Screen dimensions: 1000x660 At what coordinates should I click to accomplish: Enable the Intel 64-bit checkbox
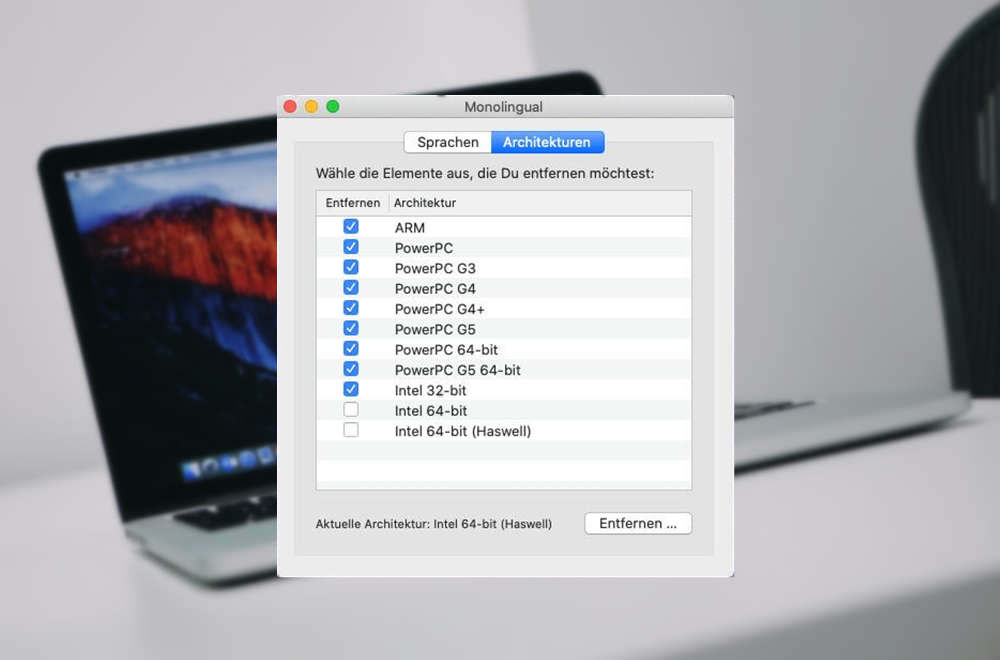[x=351, y=410]
